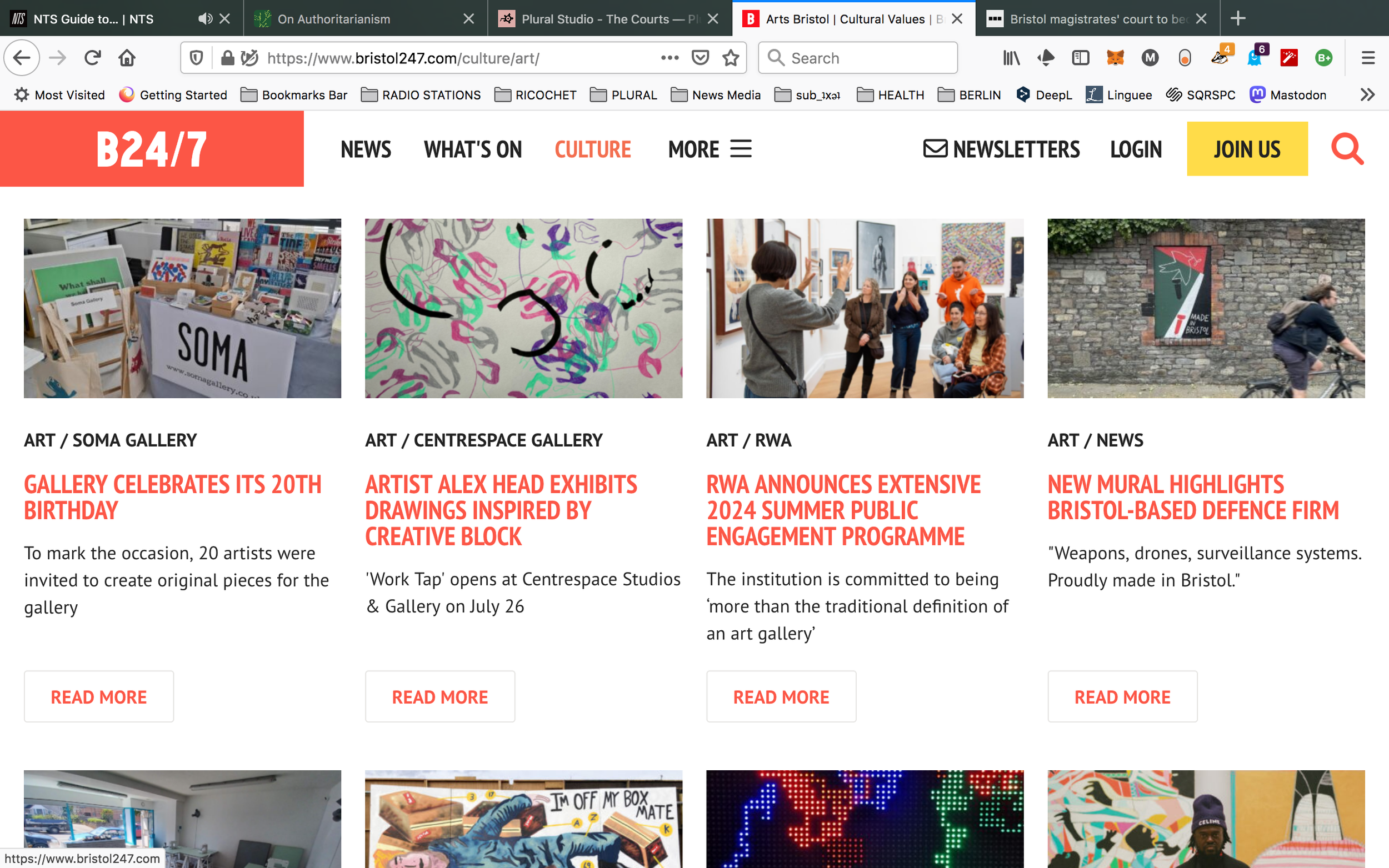The width and height of the screenshot is (1389, 868).
Task: Click LOGIN link
Action: pyautogui.click(x=1136, y=149)
